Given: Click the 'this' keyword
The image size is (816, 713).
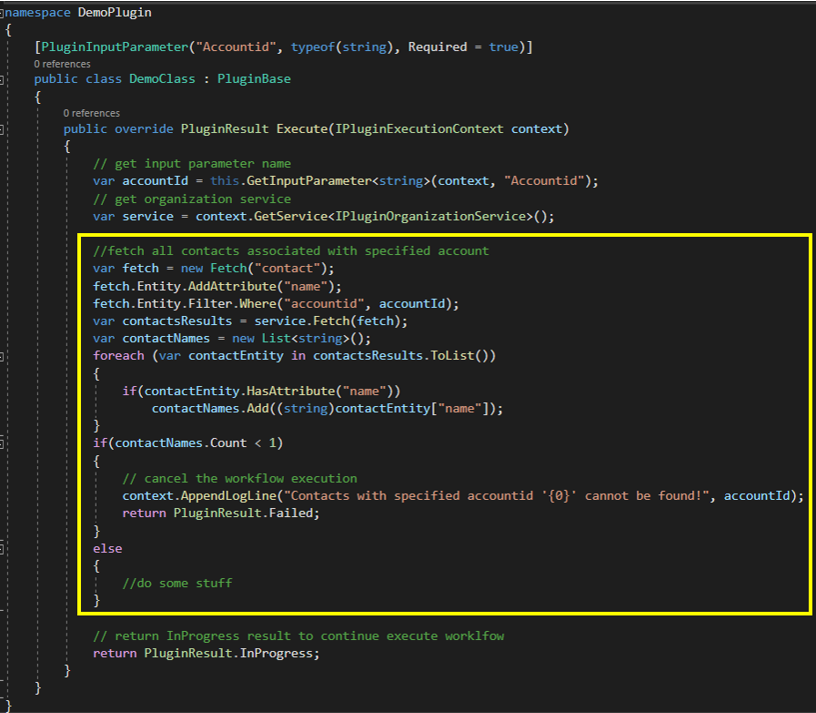Looking at the screenshot, I should [x=225, y=181].
